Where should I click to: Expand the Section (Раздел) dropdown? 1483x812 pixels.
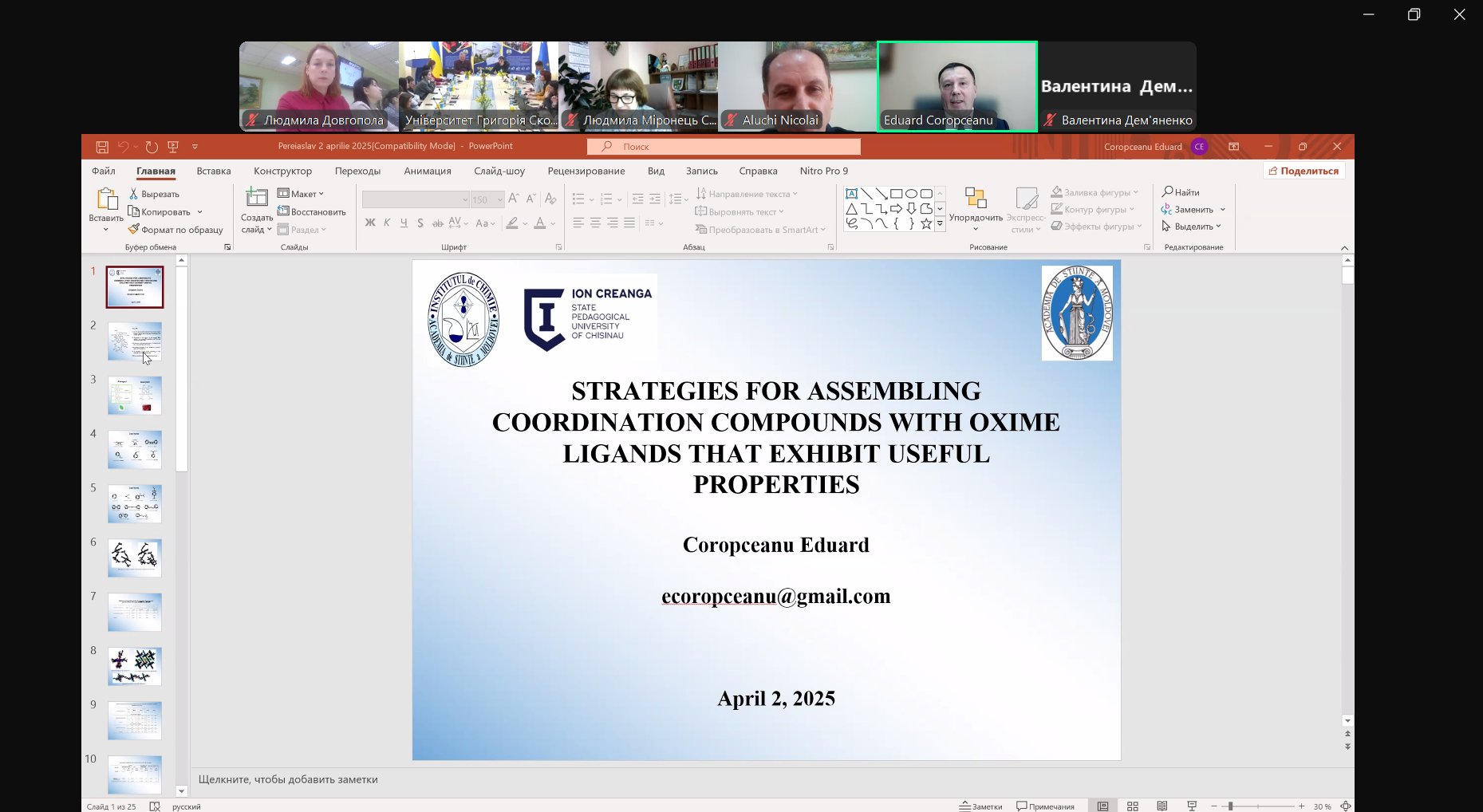pyautogui.click(x=302, y=230)
